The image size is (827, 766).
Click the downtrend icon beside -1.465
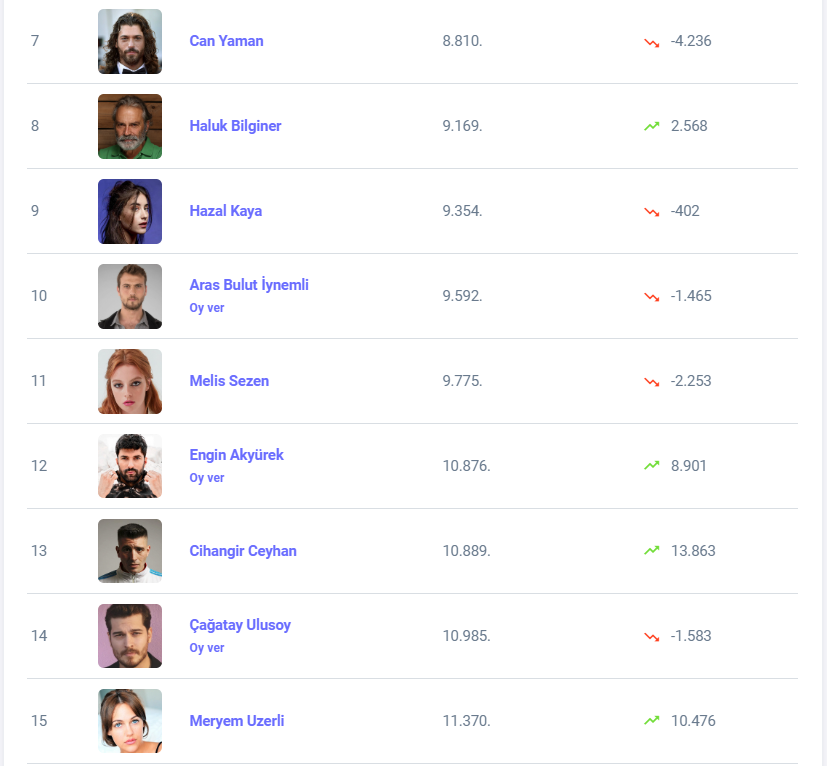[652, 297]
